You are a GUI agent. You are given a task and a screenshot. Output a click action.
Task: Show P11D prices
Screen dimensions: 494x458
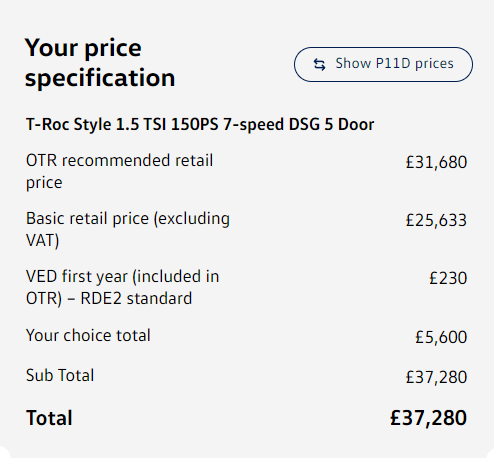(x=383, y=64)
